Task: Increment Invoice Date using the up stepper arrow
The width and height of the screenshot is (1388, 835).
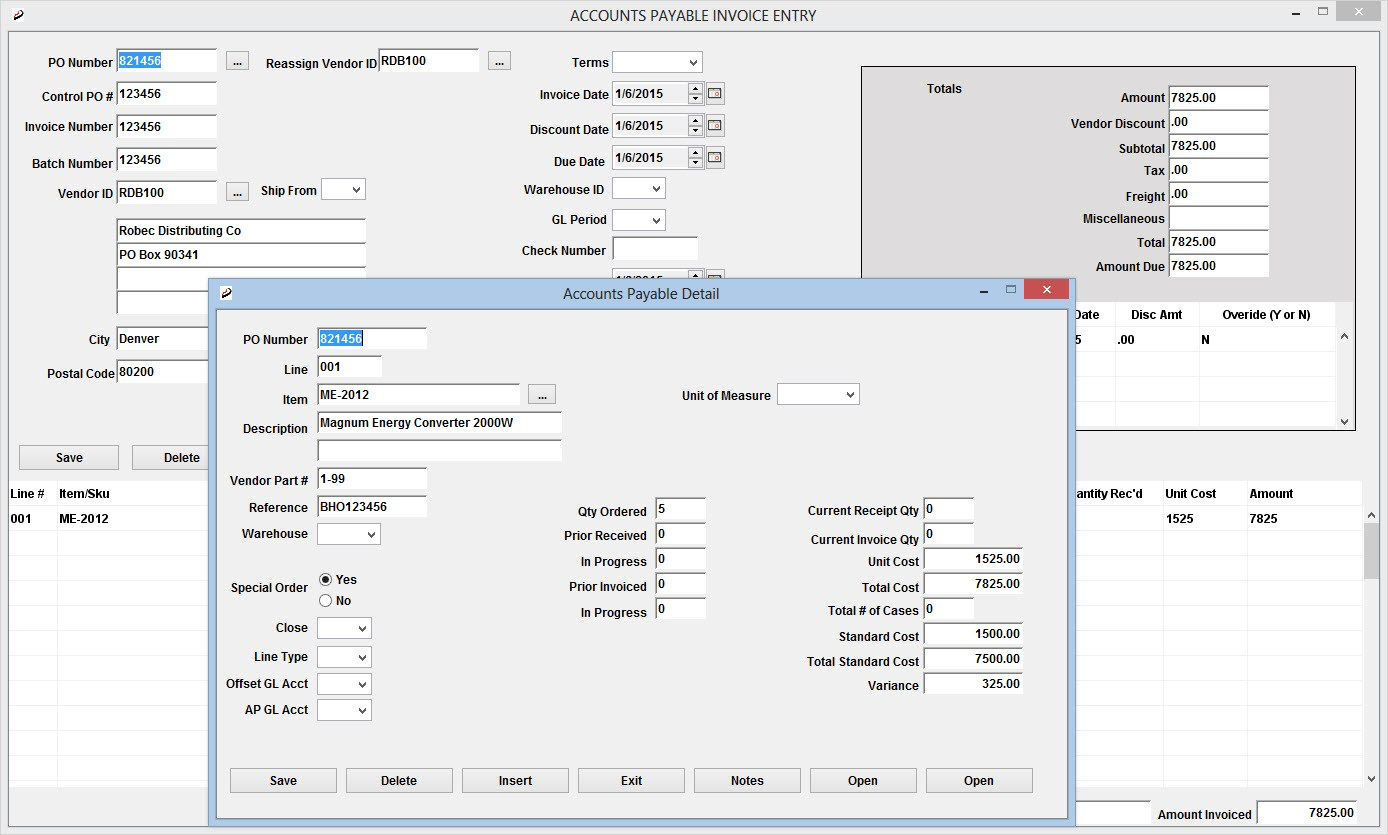Action: pos(697,89)
